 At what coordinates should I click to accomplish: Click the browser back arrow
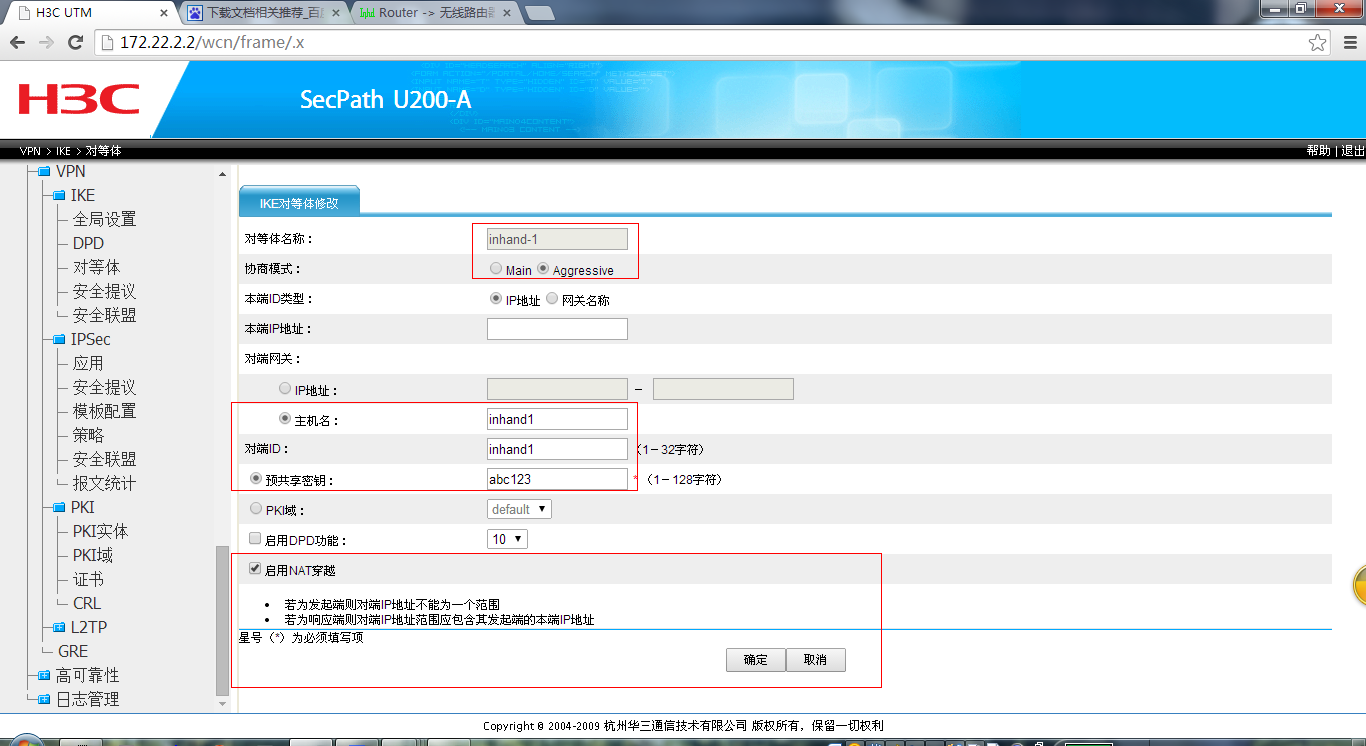click(17, 42)
